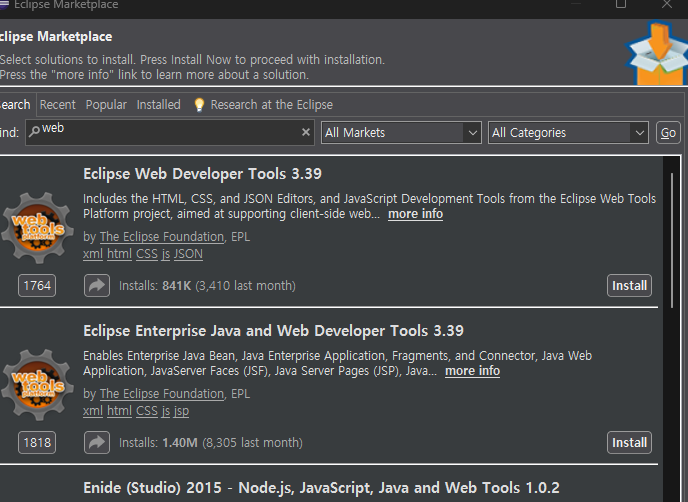Click the Marketplace box banner icon

(x=656, y=54)
